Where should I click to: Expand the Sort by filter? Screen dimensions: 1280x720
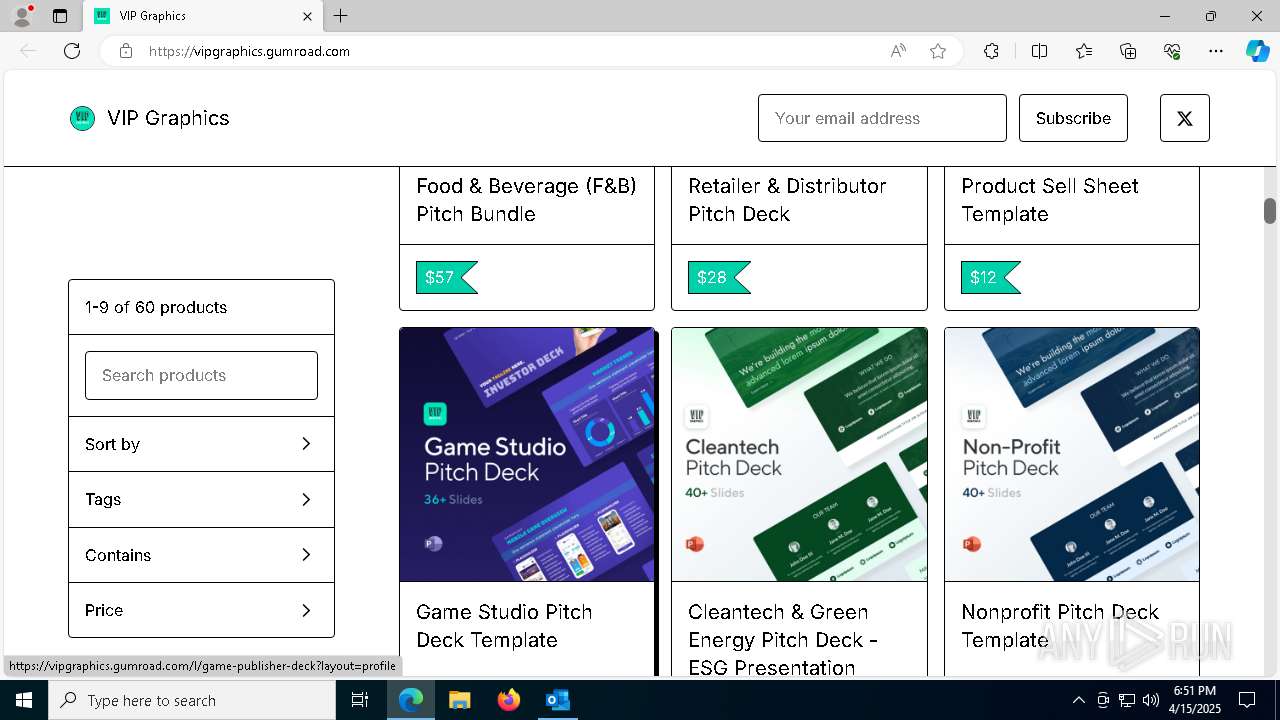coord(201,444)
